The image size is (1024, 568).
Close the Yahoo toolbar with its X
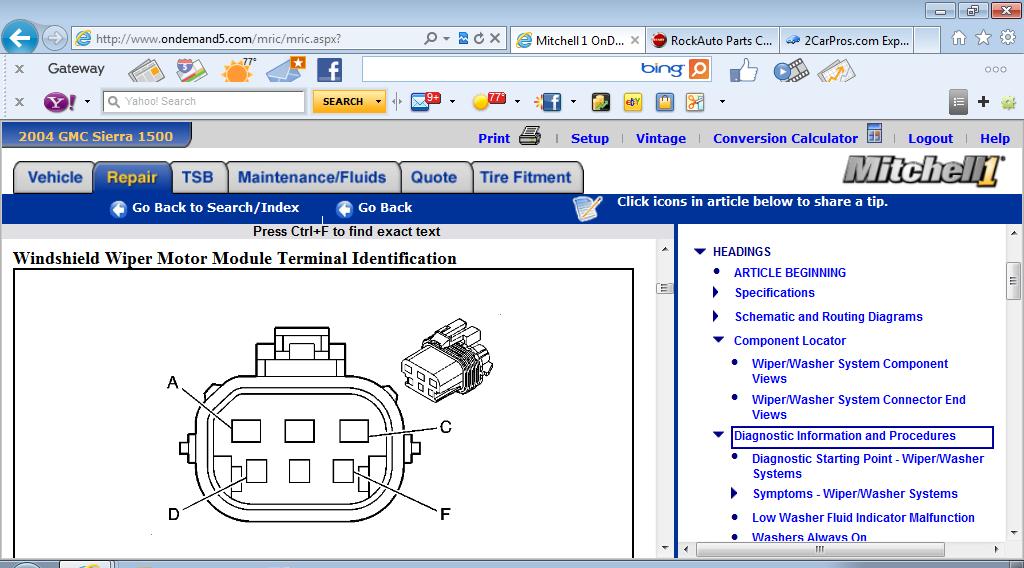coord(20,101)
